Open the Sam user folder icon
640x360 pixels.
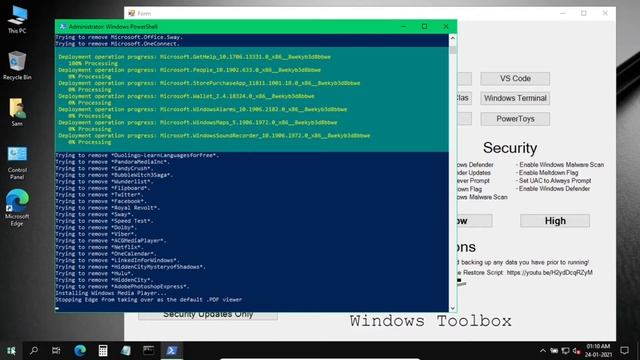(17, 112)
